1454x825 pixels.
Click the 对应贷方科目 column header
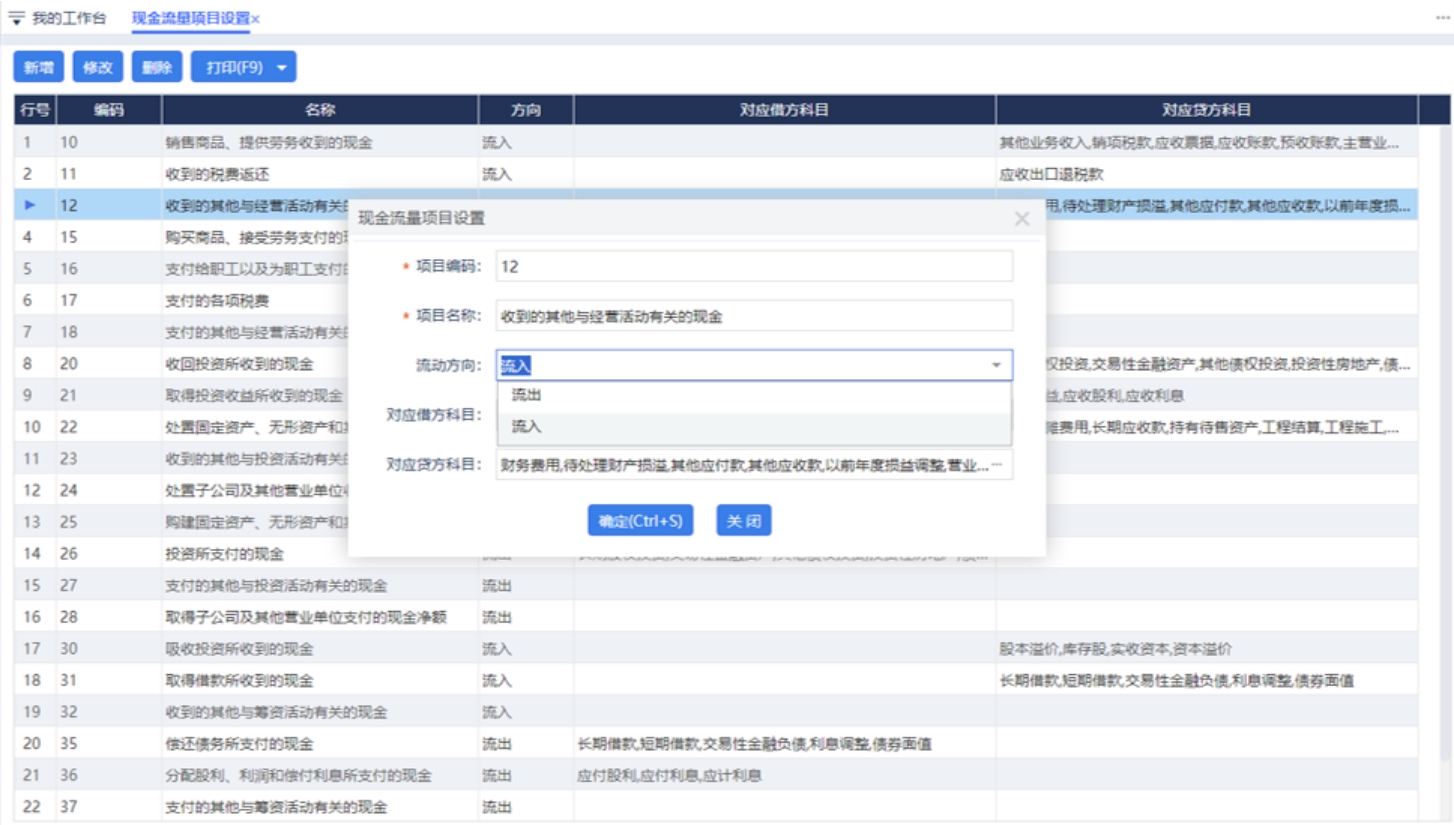[1207, 110]
